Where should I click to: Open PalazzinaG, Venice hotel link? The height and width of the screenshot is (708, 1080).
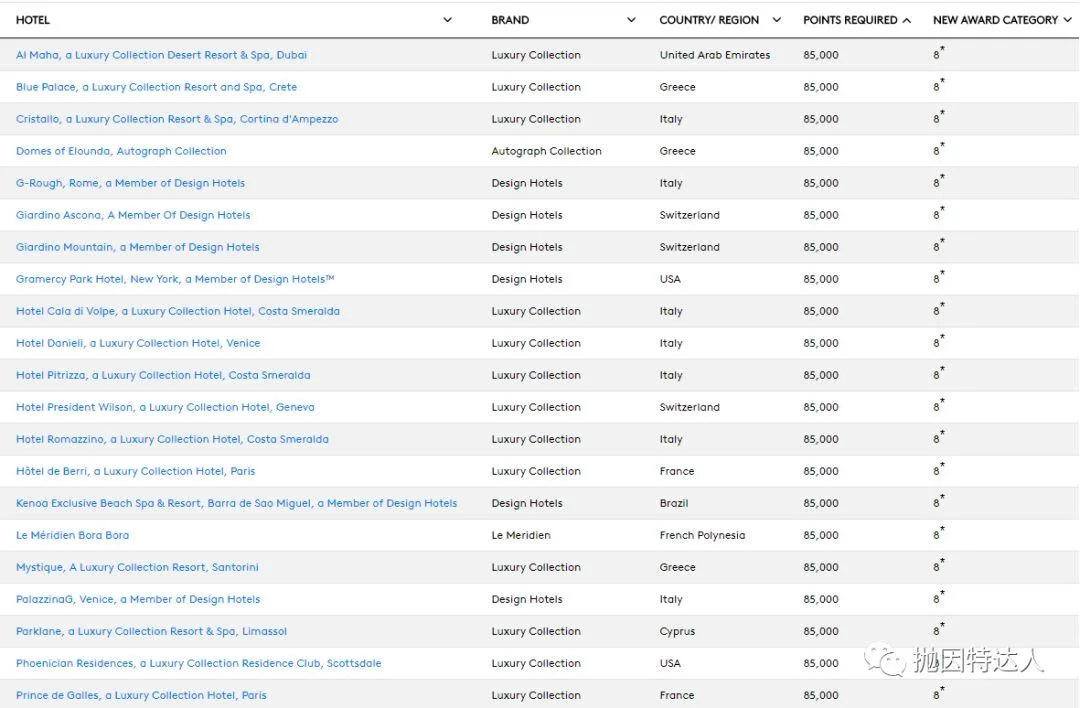click(138, 599)
